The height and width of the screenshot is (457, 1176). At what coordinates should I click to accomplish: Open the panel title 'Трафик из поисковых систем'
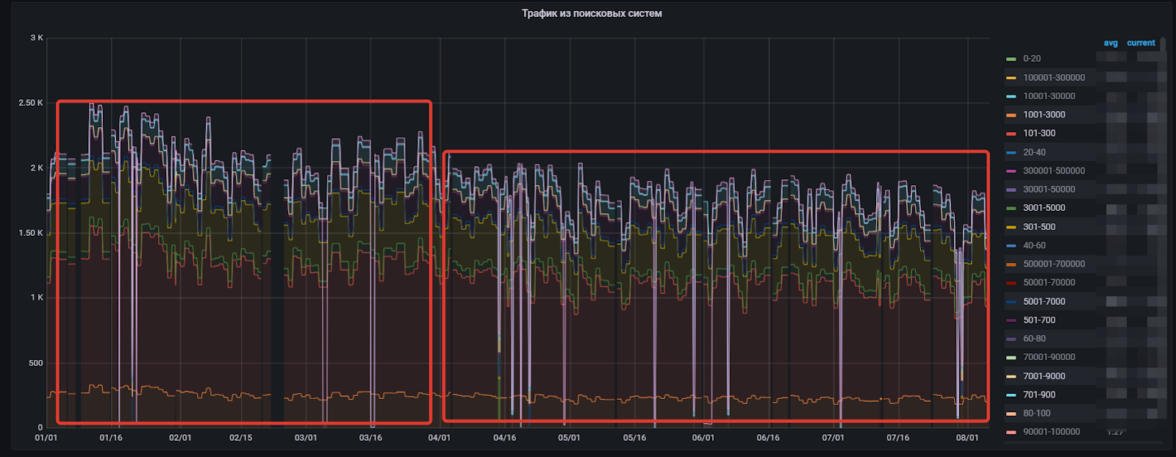pyautogui.click(x=592, y=14)
